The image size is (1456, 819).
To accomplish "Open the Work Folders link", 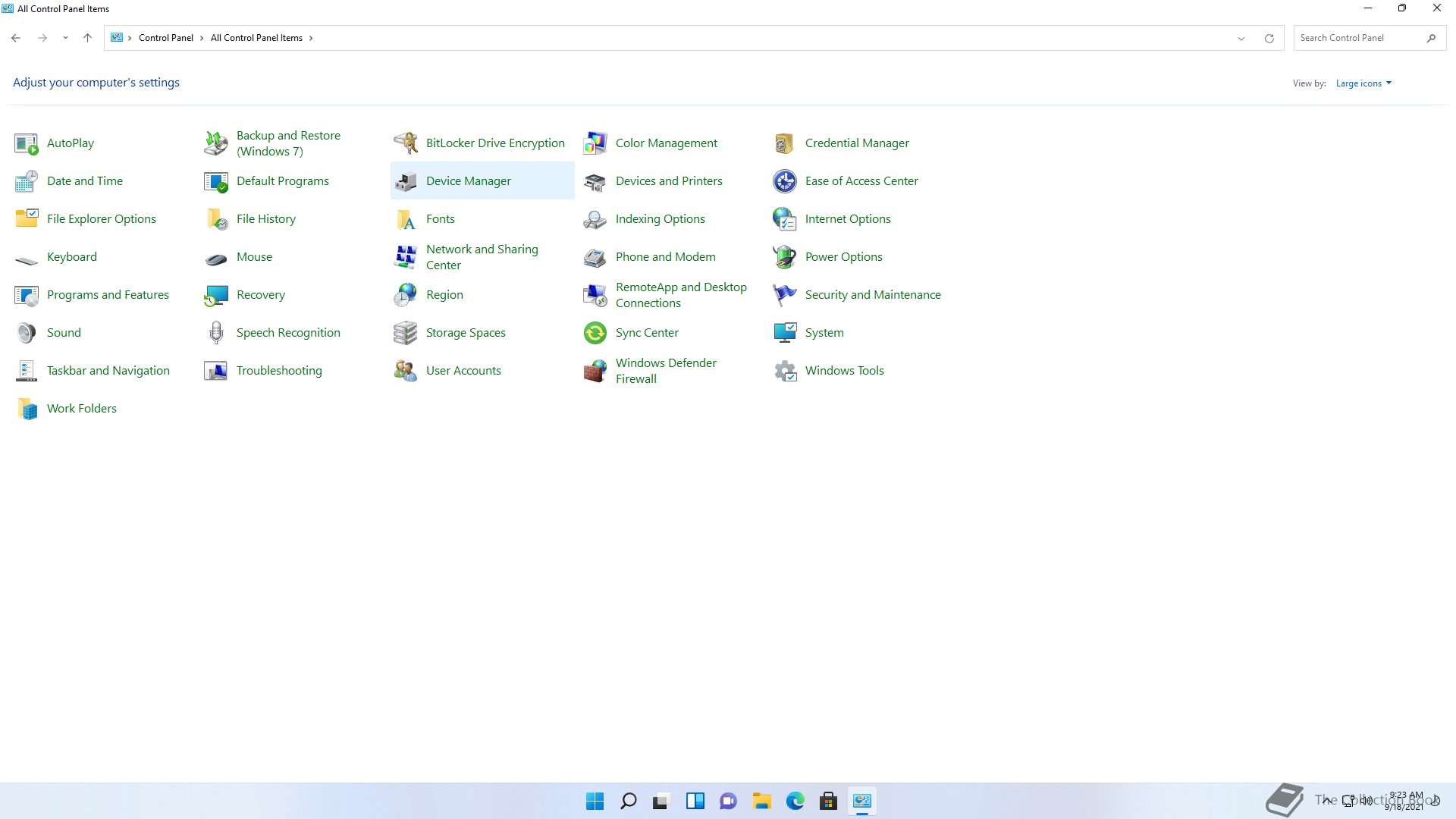I will [x=82, y=409].
